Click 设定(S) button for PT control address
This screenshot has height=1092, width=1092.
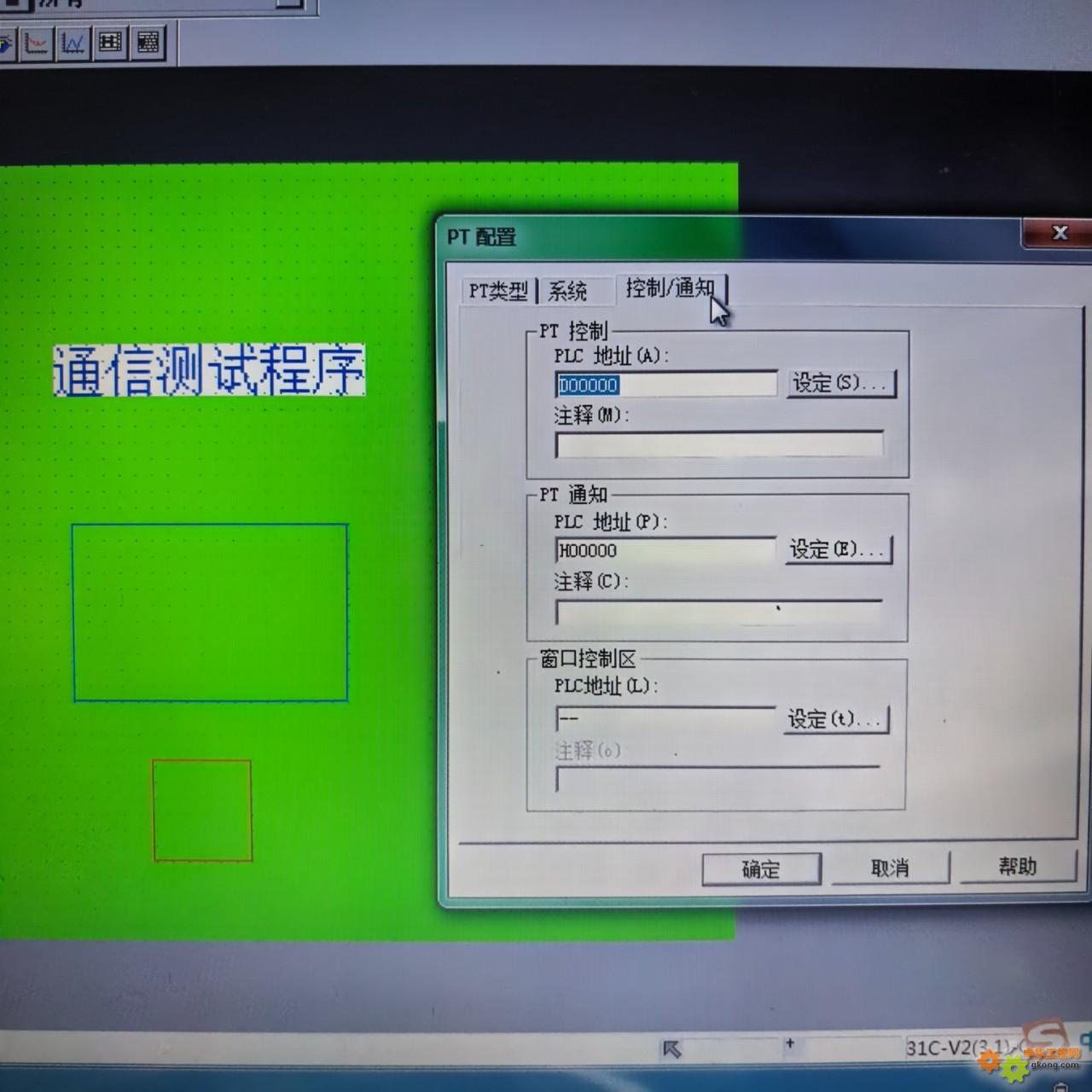click(840, 383)
